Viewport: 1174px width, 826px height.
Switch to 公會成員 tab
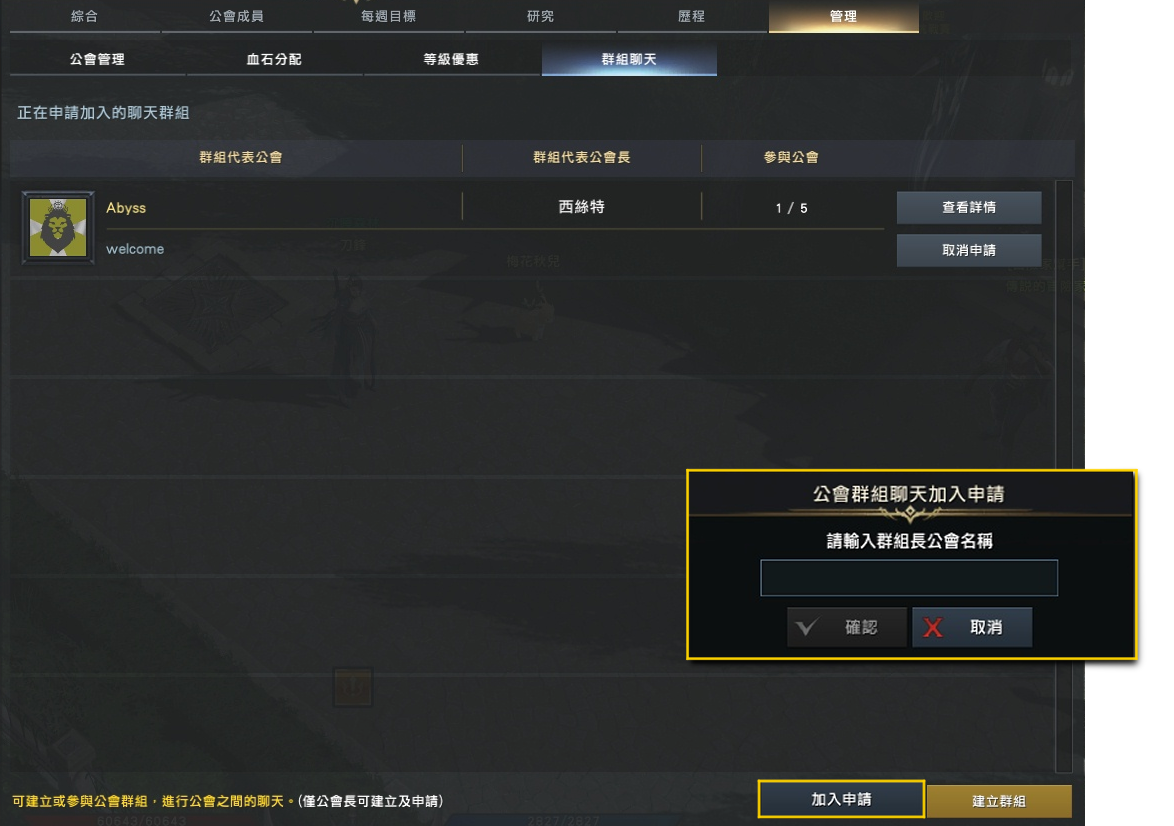(237, 16)
